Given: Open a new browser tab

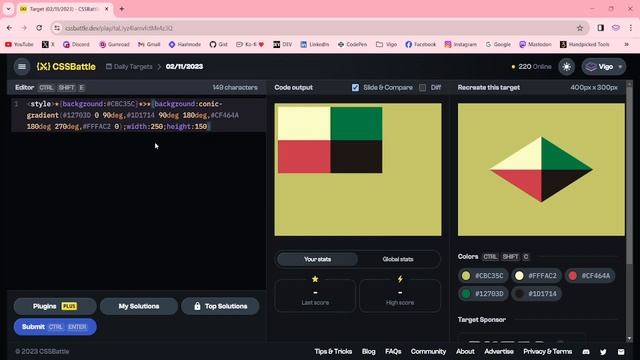Looking at the screenshot, I should (x=122, y=9).
